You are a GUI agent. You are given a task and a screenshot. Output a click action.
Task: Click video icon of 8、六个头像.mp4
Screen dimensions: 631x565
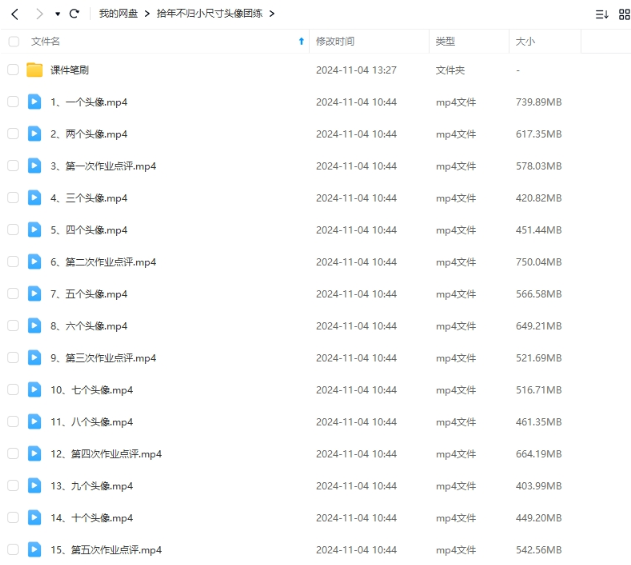[x=34, y=326]
